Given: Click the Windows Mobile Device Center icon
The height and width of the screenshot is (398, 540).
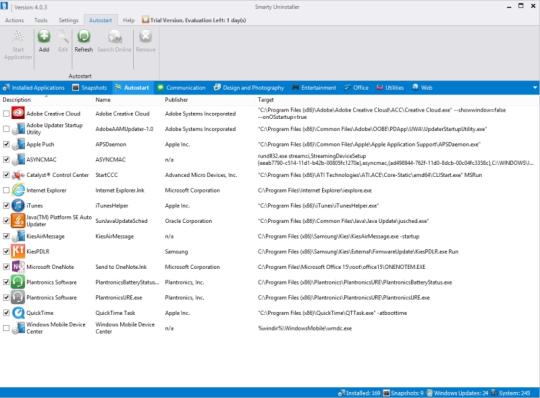Looking at the screenshot, I should click(x=18, y=328).
